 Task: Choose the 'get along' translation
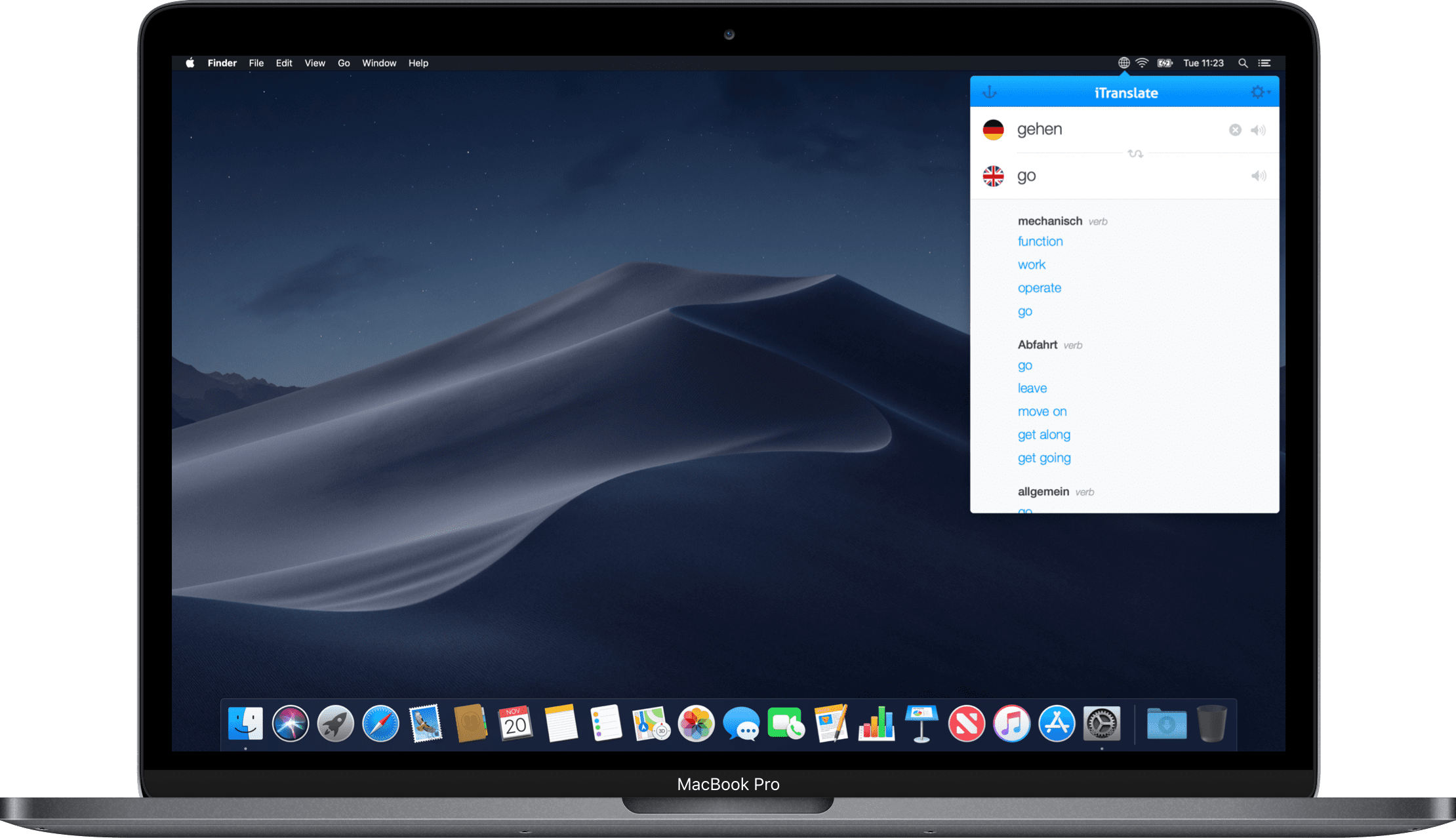click(1043, 435)
